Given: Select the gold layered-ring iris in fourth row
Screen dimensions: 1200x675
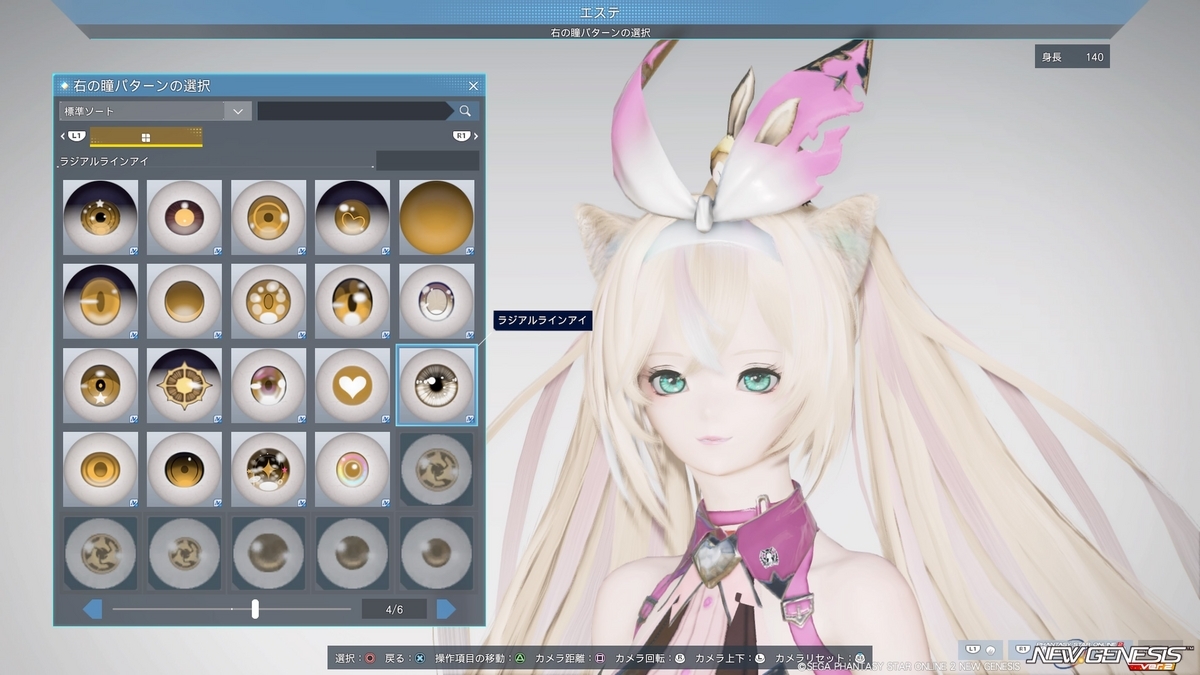Looking at the screenshot, I should tap(101, 469).
